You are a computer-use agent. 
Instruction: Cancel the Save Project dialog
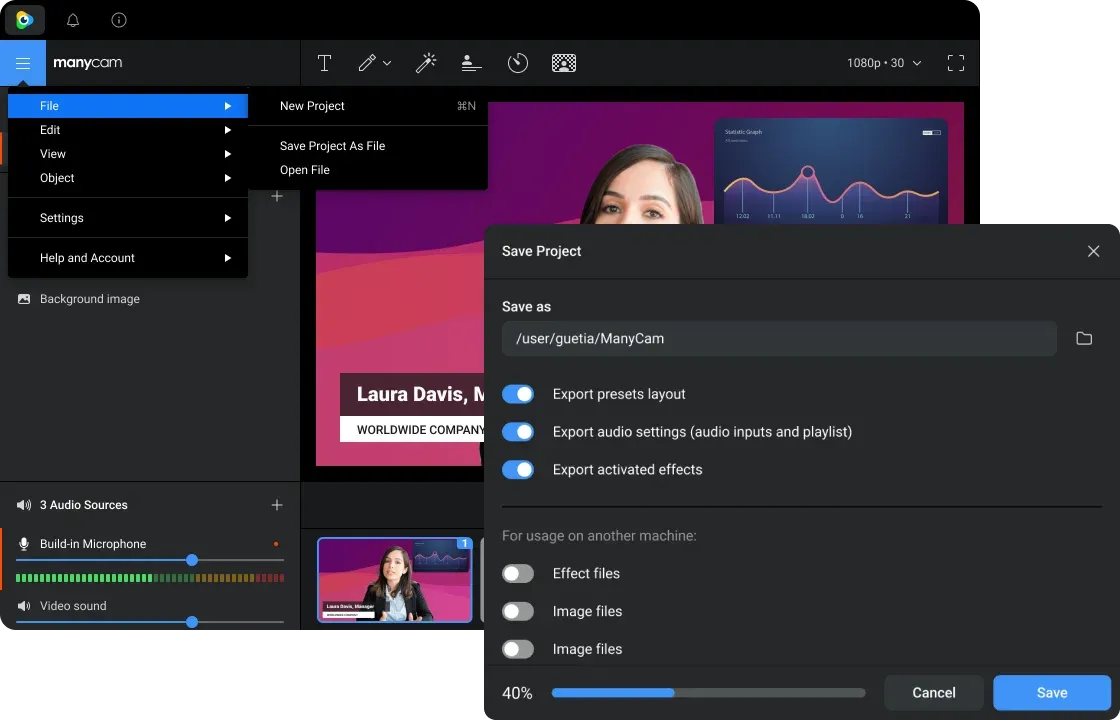933,693
